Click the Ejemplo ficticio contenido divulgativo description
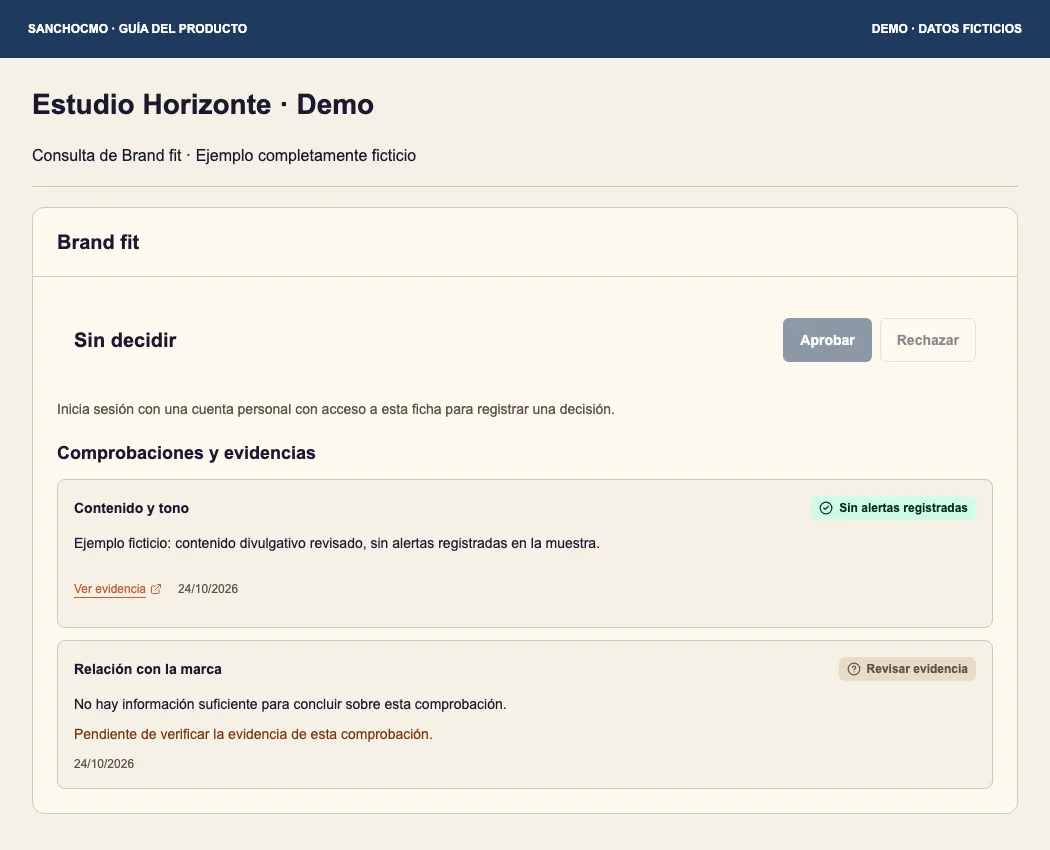1050x850 pixels. point(337,543)
